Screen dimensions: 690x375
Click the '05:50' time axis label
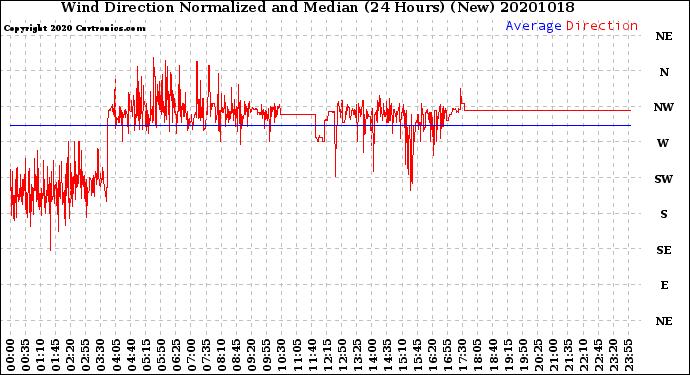161,355
